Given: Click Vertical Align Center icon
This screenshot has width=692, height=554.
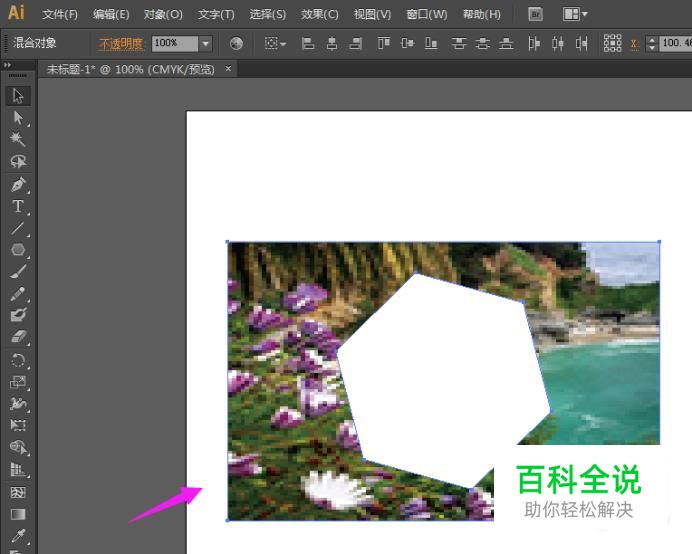Looking at the screenshot, I should (x=407, y=43).
